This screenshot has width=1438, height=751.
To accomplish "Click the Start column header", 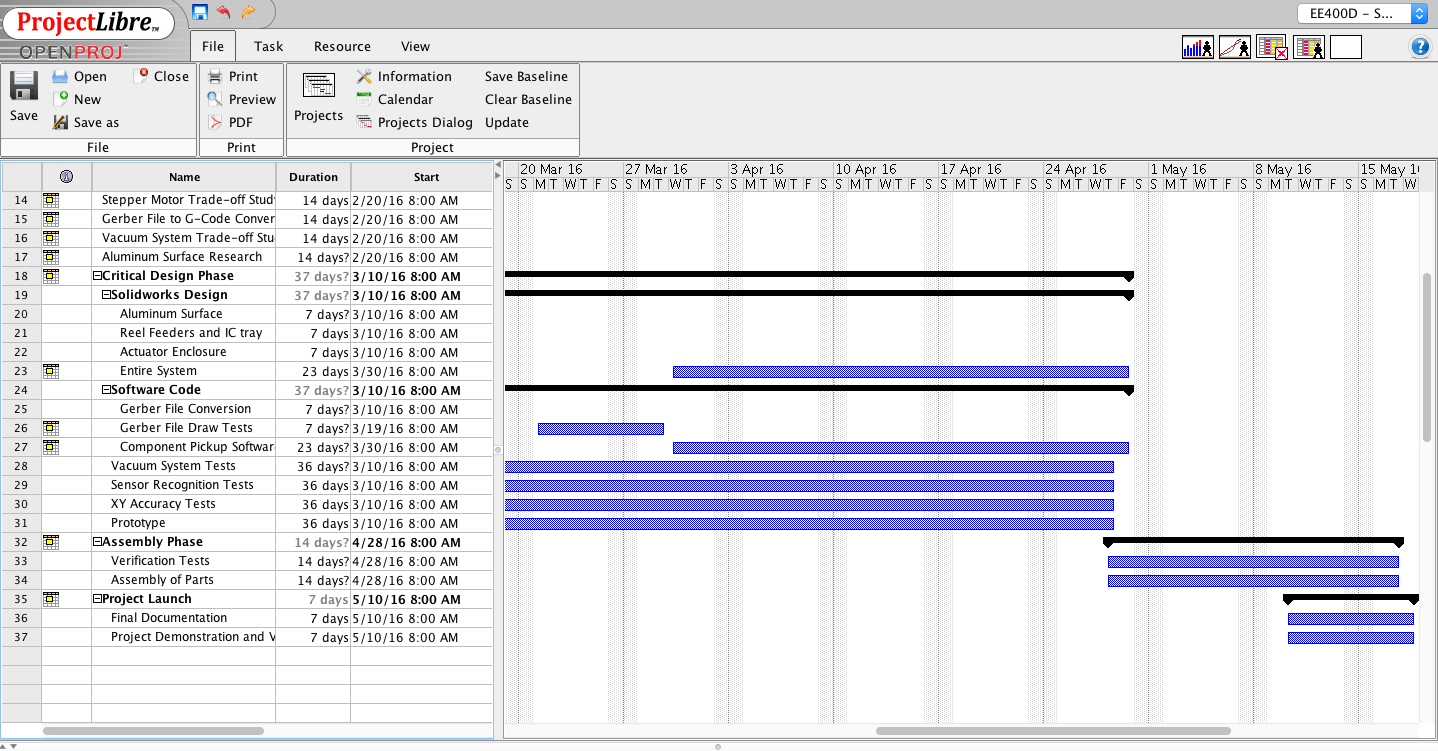I will pyautogui.click(x=426, y=177).
